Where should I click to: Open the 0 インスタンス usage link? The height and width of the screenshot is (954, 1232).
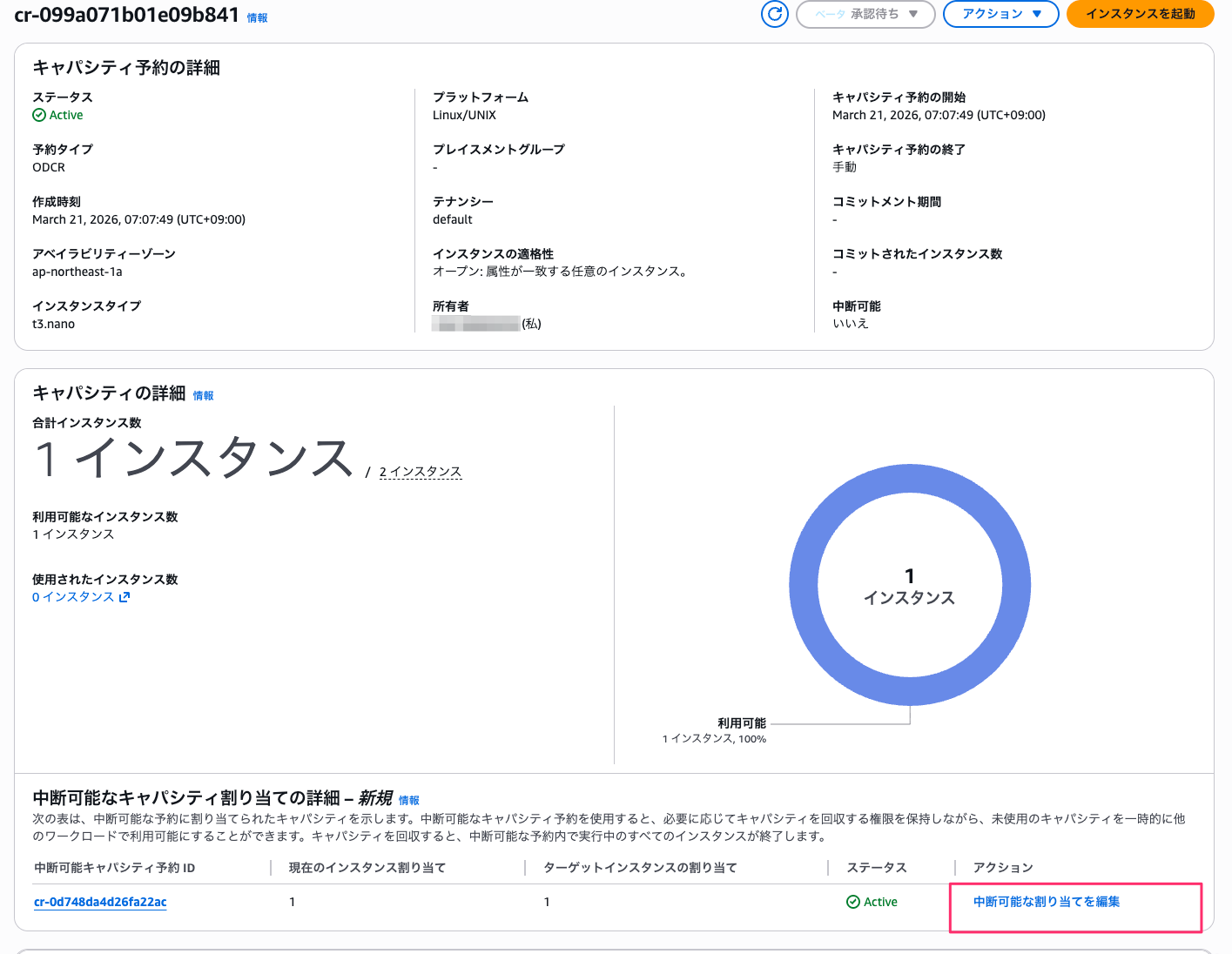(73, 596)
